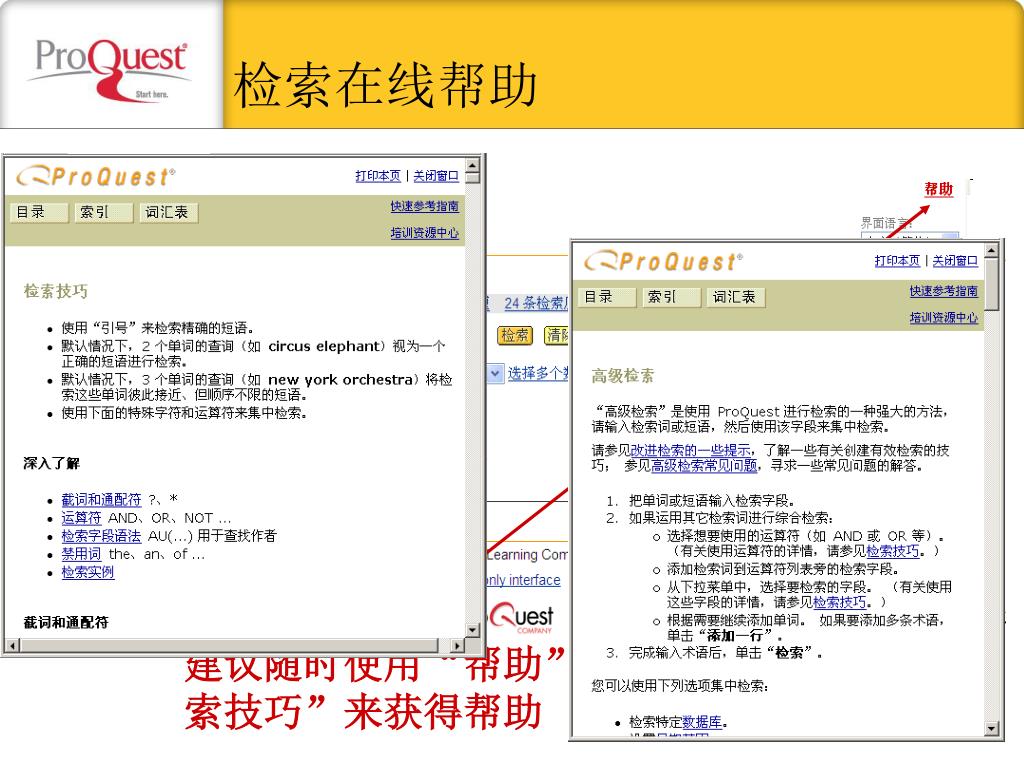Click left arrow of horizontal scrollbar

tap(12, 645)
